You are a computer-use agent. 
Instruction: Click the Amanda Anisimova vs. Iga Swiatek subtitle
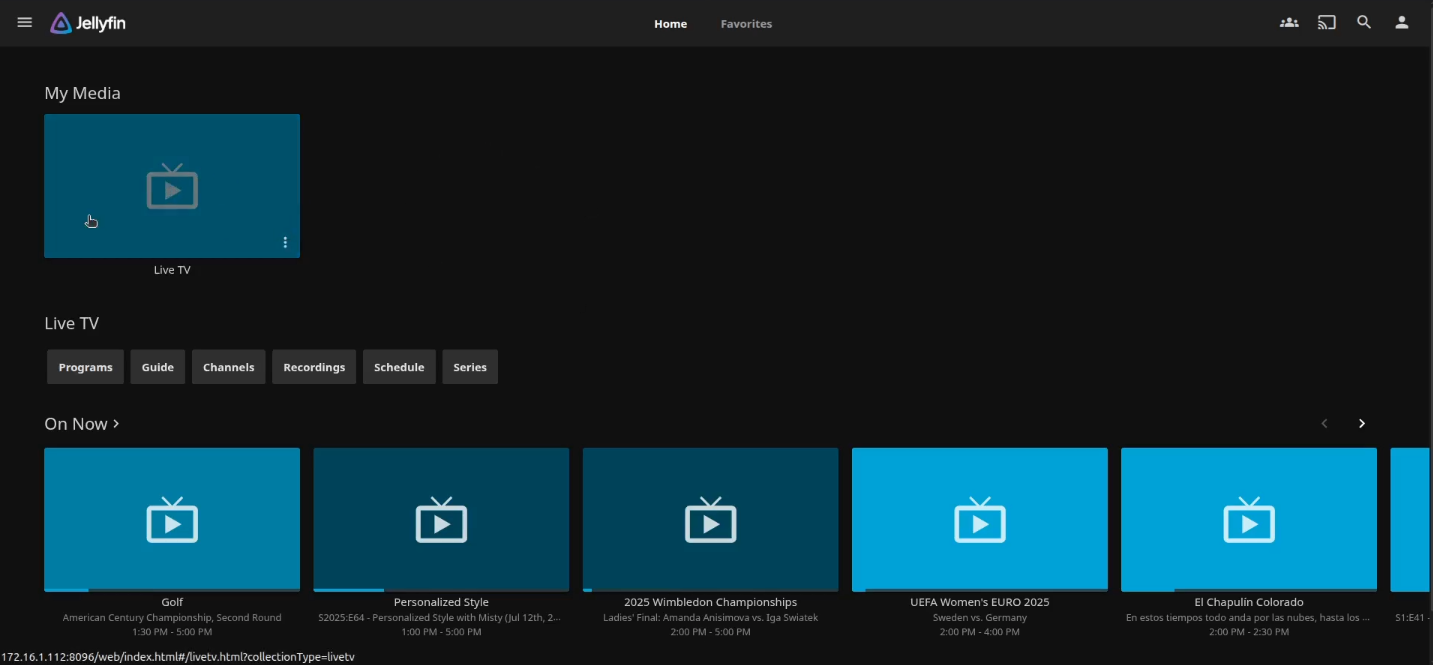pos(710,618)
